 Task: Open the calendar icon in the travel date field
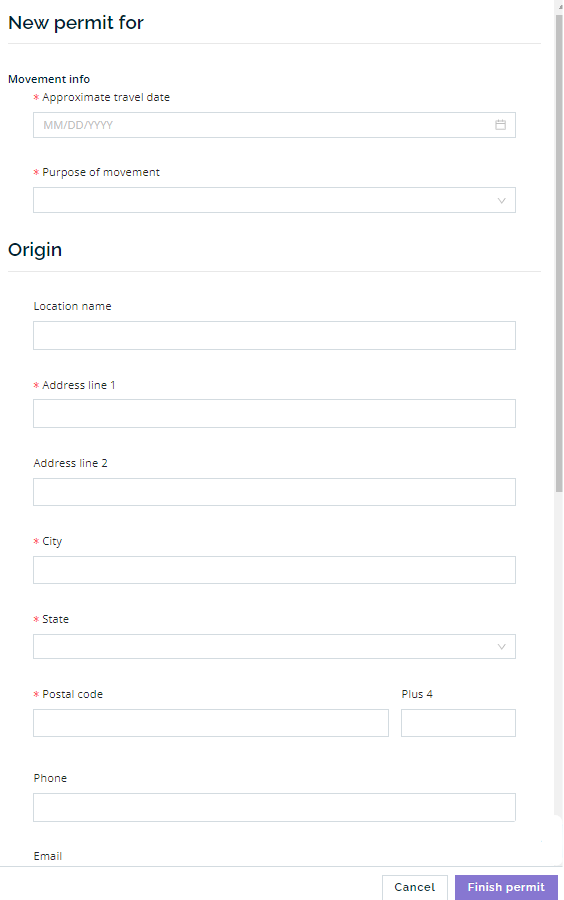[500, 125]
